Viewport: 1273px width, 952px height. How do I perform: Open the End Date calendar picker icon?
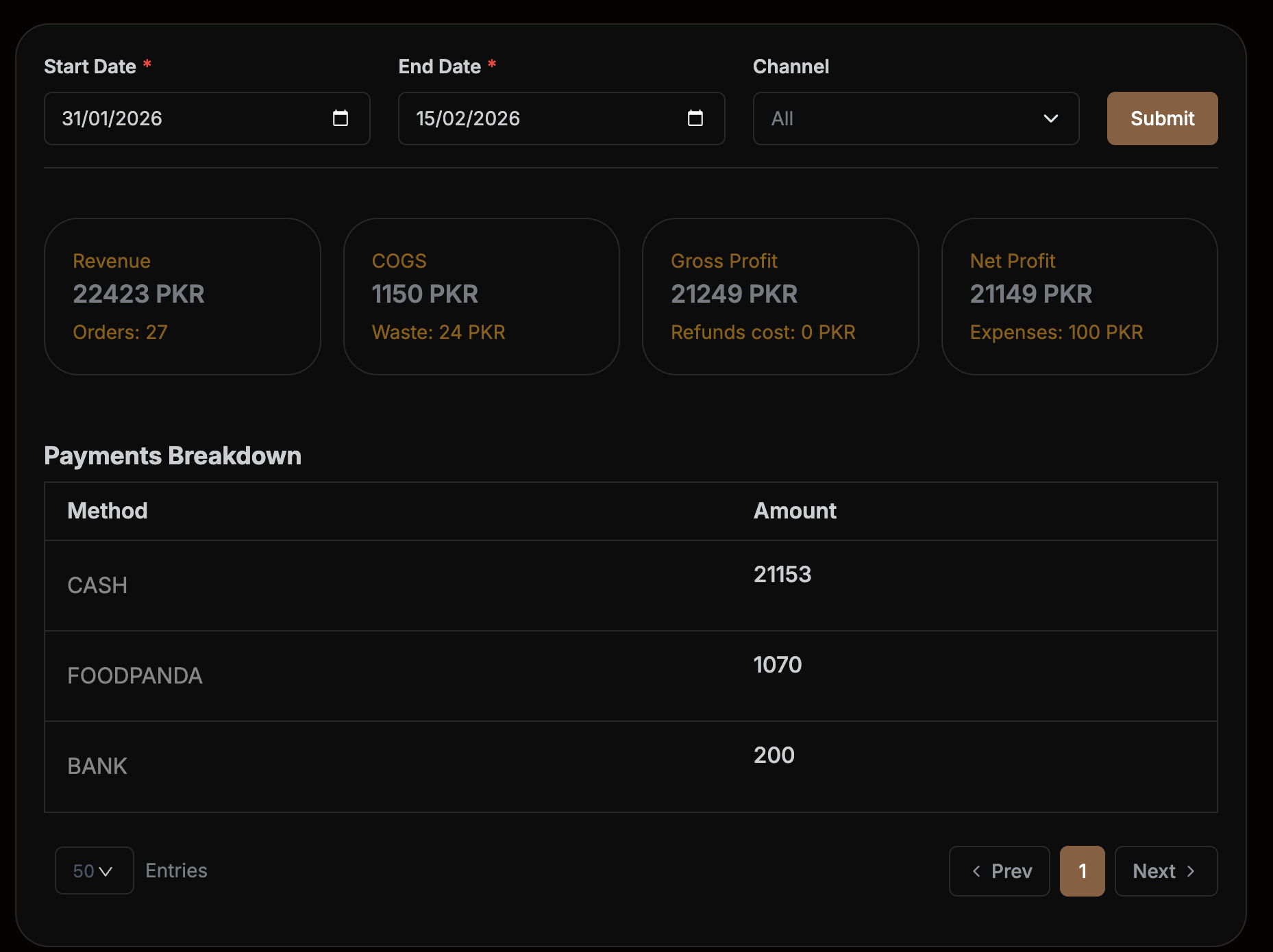[695, 118]
